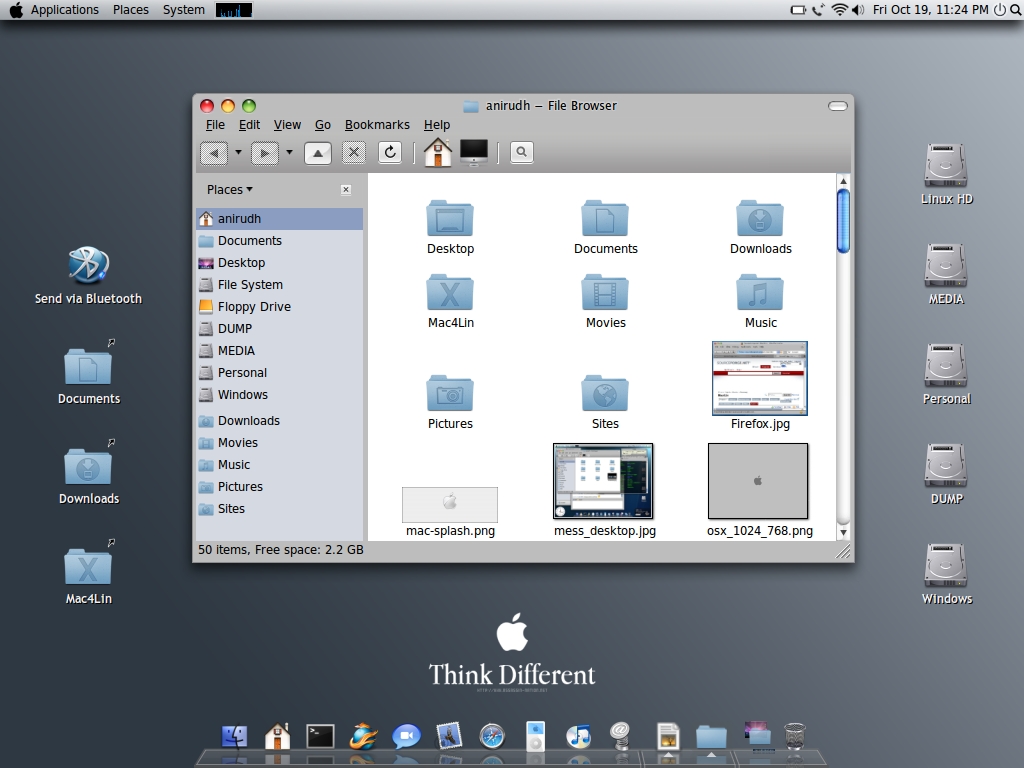Viewport: 1024px width, 768px height.
Task: Open the iChat bubble icon in the dock
Action: pyautogui.click(x=406, y=737)
